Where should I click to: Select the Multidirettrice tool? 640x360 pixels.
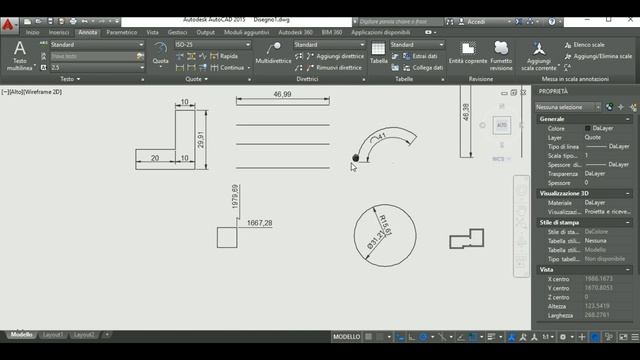(273, 53)
